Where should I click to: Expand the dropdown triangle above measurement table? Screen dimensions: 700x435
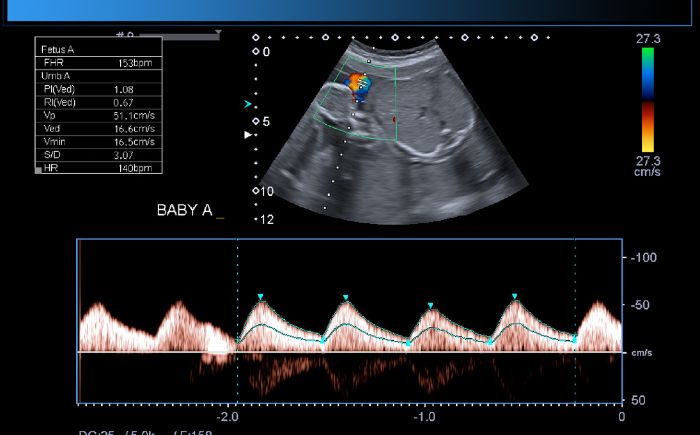coord(217,36)
